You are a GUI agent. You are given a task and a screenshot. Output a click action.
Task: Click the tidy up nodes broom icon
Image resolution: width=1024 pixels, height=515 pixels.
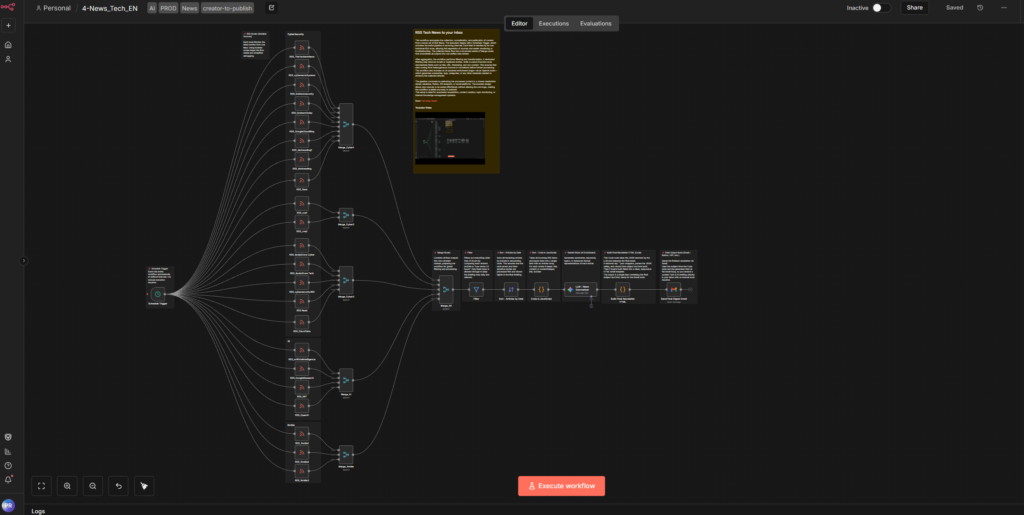coord(144,486)
